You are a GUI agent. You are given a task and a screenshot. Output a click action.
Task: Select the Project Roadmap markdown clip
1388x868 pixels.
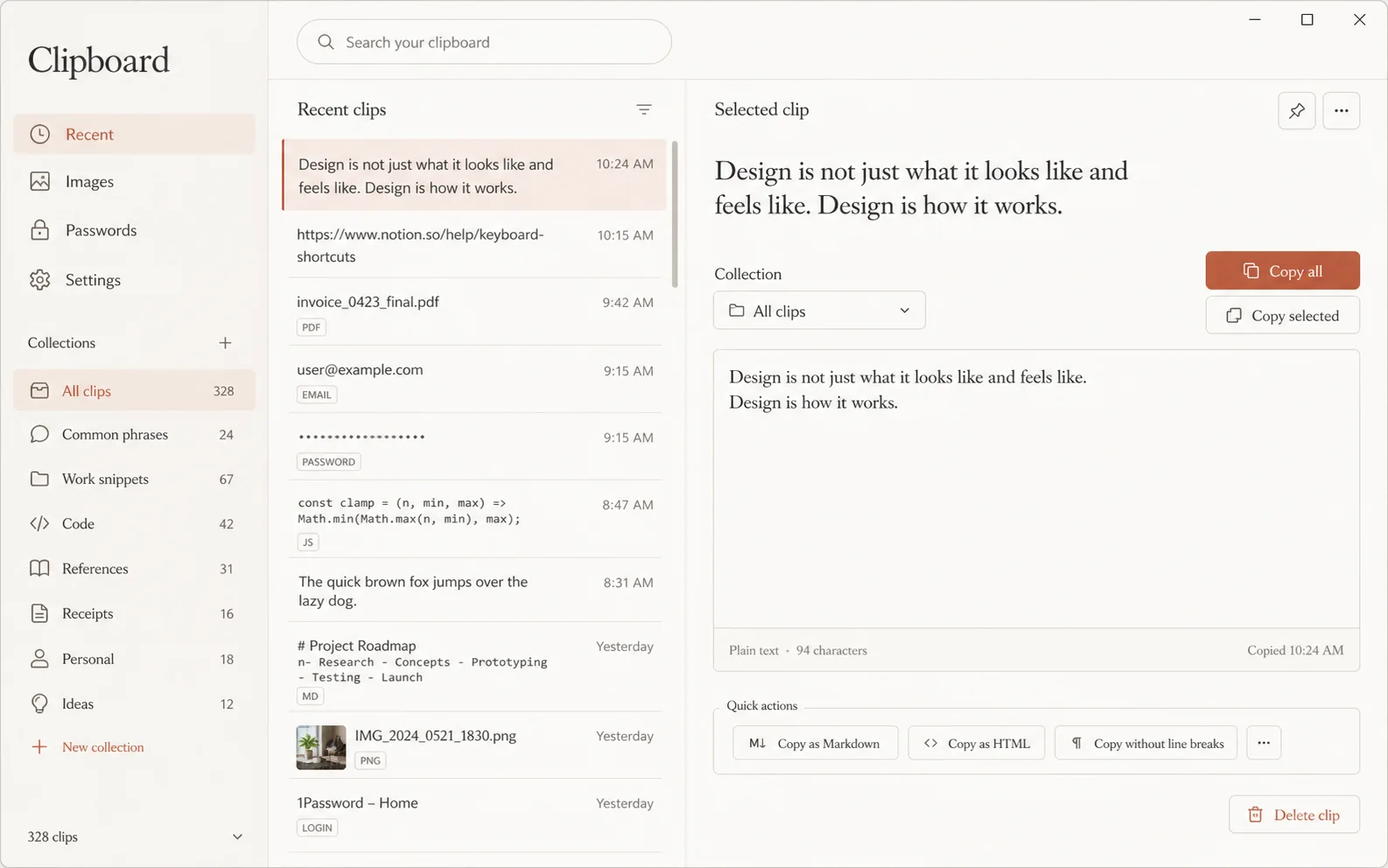pos(475,668)
